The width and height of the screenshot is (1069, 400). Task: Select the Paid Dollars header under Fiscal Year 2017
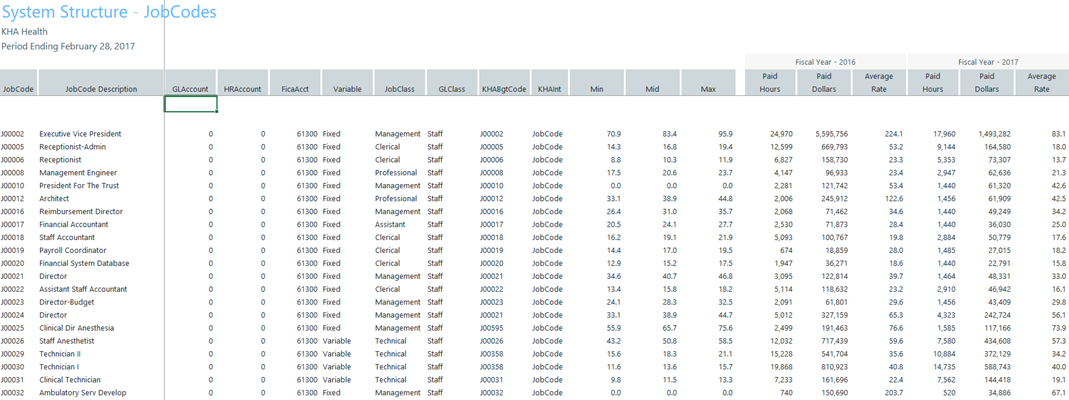tap(987, 82)
